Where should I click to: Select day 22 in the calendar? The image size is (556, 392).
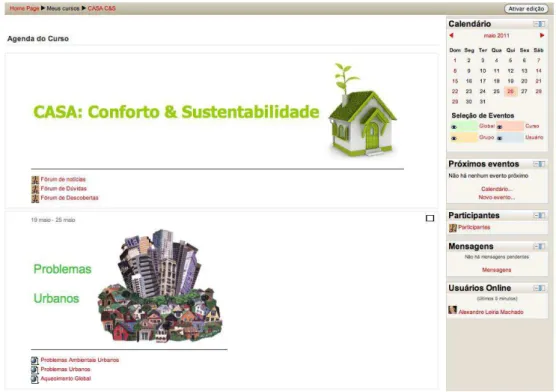(x=455, y=92)
